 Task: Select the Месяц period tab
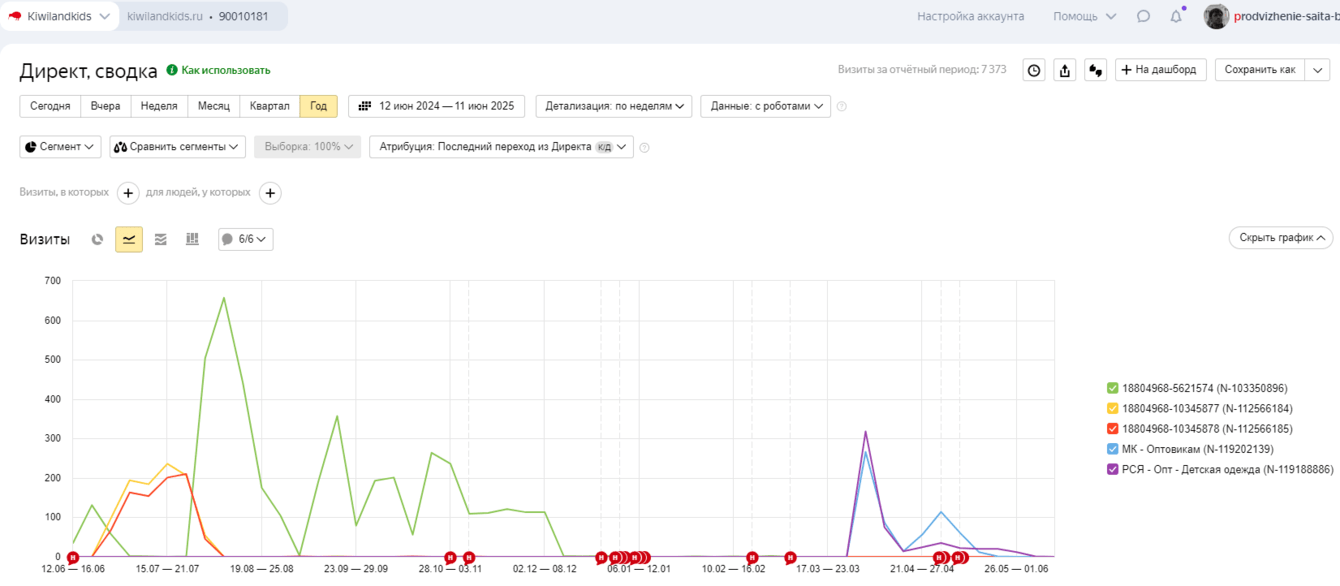[x=214, y=106]
